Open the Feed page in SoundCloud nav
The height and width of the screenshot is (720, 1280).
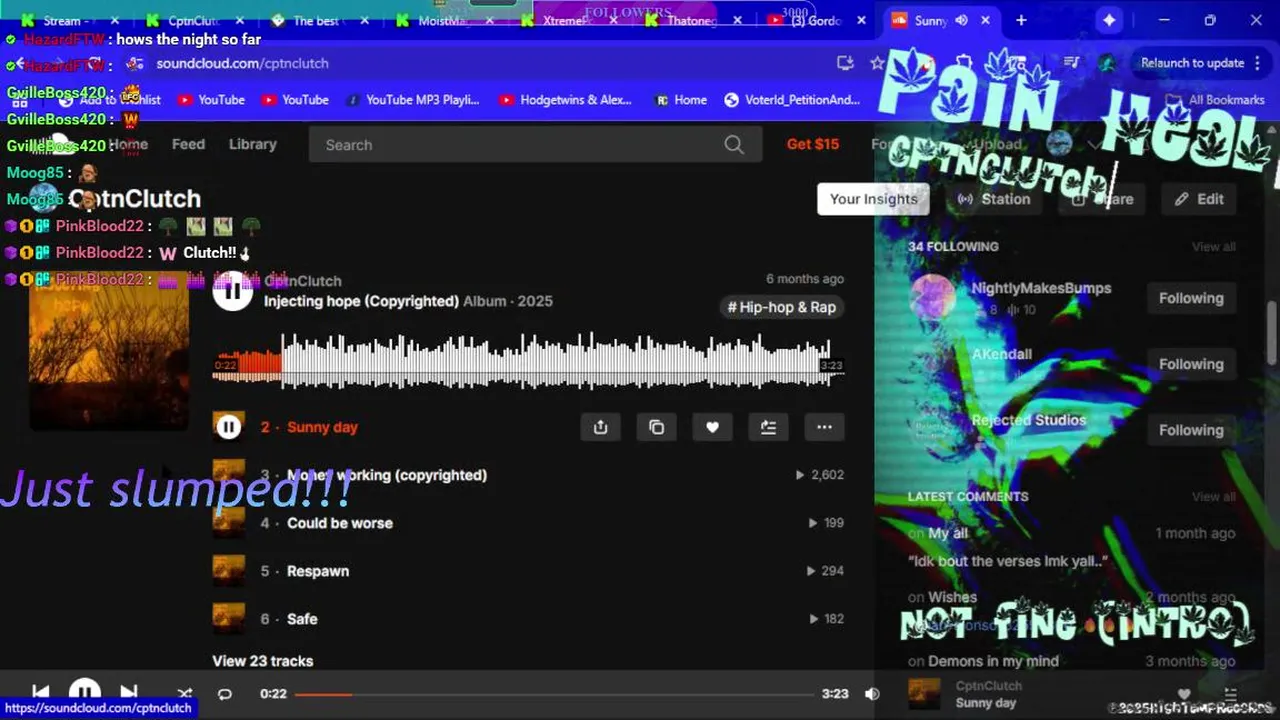(188, 144)
